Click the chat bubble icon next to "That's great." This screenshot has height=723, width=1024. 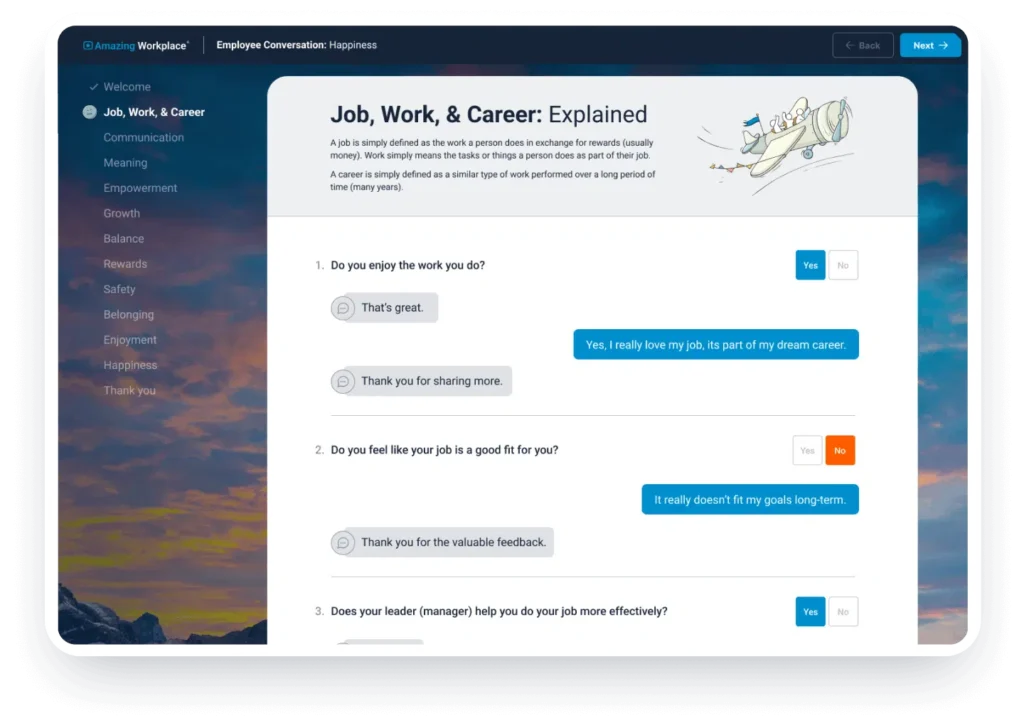343,308
